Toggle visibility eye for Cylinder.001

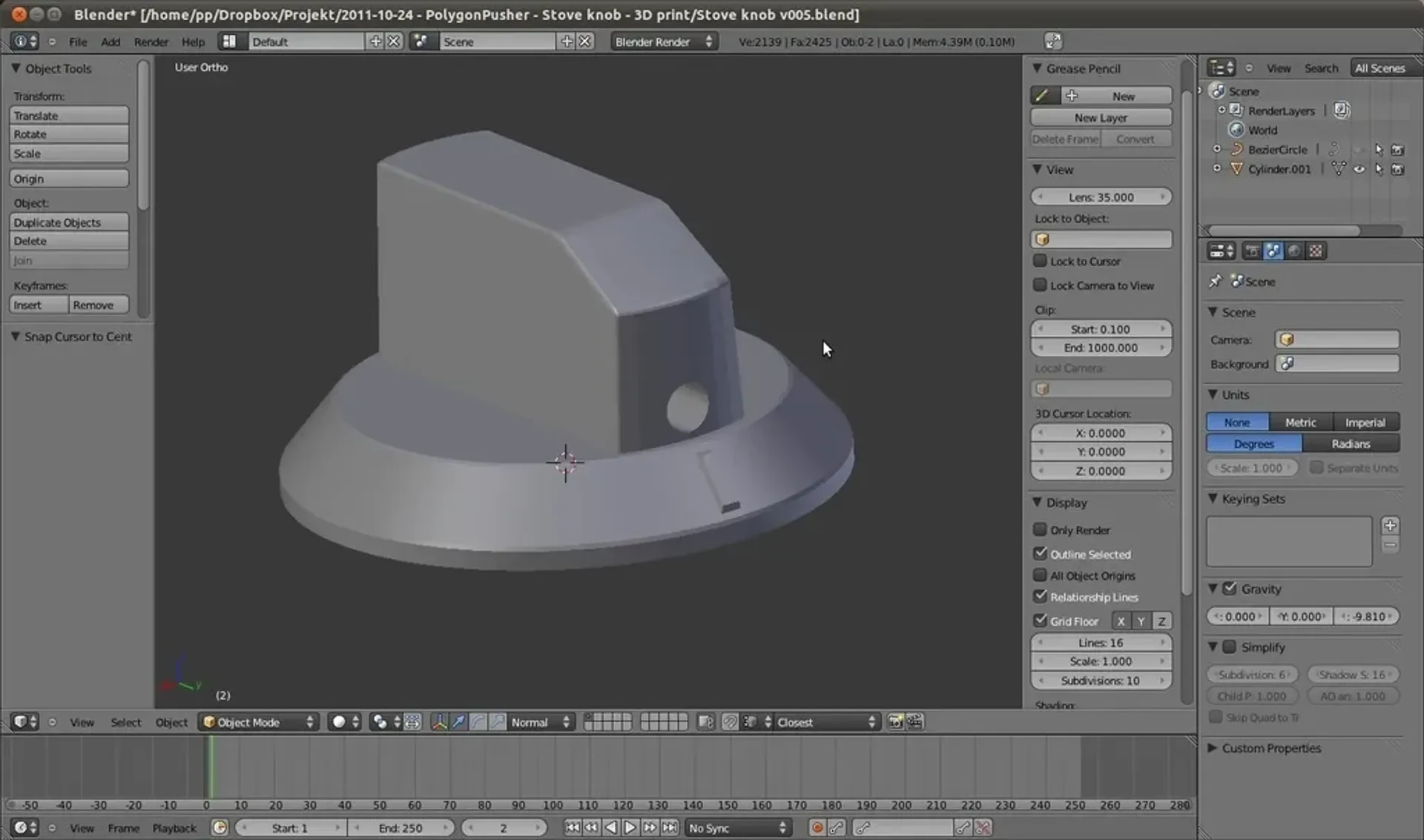pos(1359,169)
